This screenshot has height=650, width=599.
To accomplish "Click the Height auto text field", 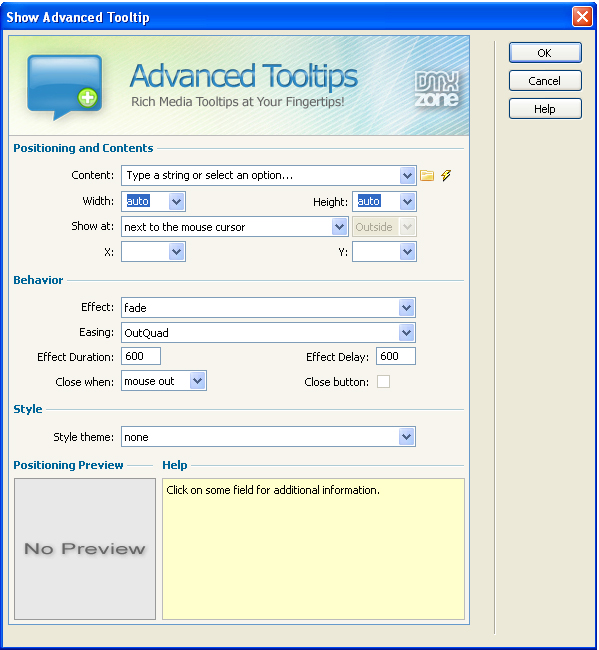I will tap(376, 202).
